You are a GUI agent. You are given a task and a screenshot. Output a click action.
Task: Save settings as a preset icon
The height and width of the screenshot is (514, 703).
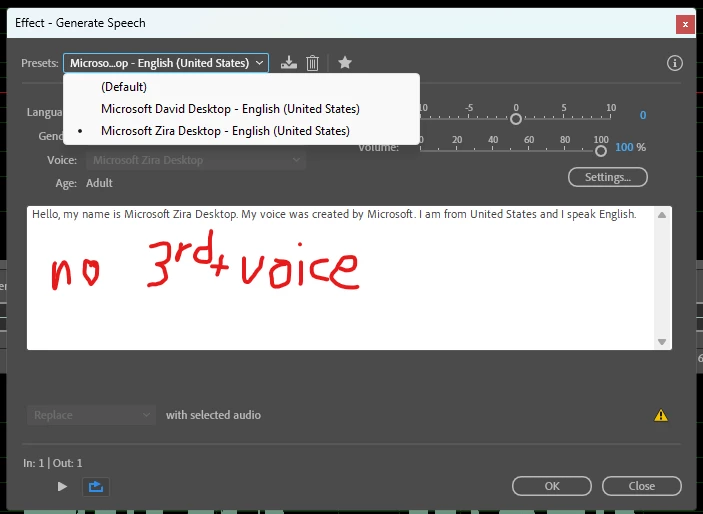289,63
